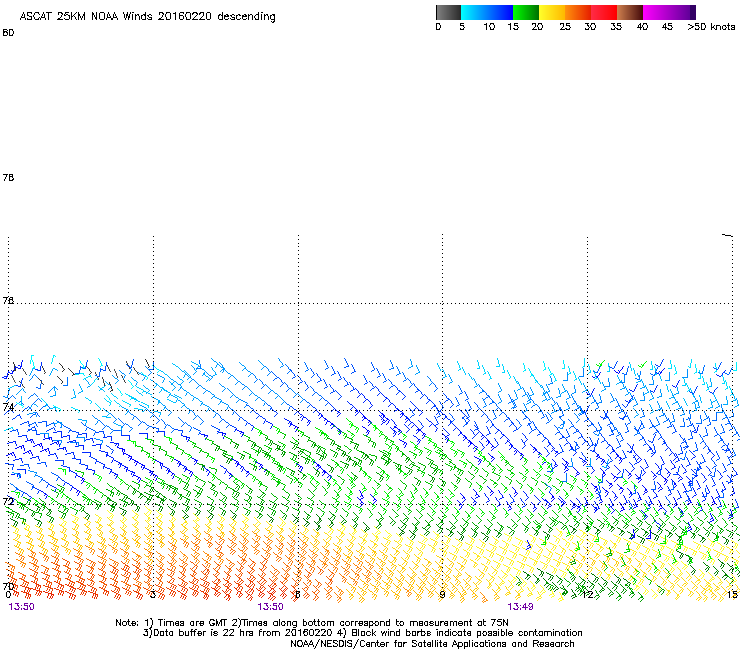Screen dimensions: 740x650
Task: Select the gray 0-5 knots legend swatch
Action: 448,12
